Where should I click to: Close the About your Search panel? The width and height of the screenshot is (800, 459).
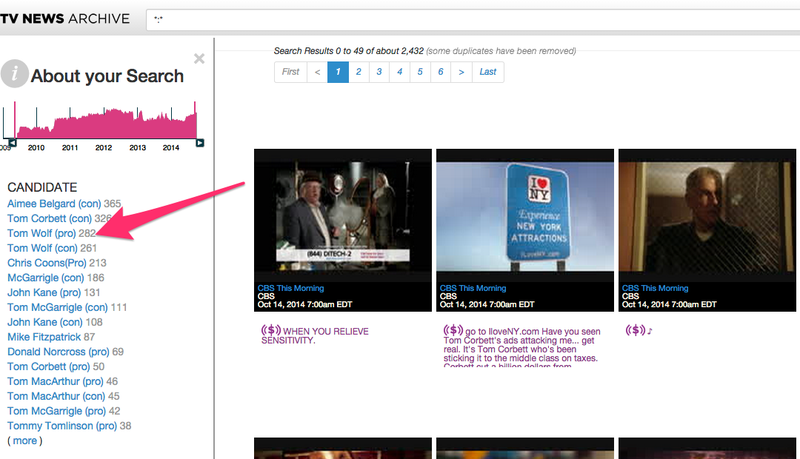tap(199, 59)
